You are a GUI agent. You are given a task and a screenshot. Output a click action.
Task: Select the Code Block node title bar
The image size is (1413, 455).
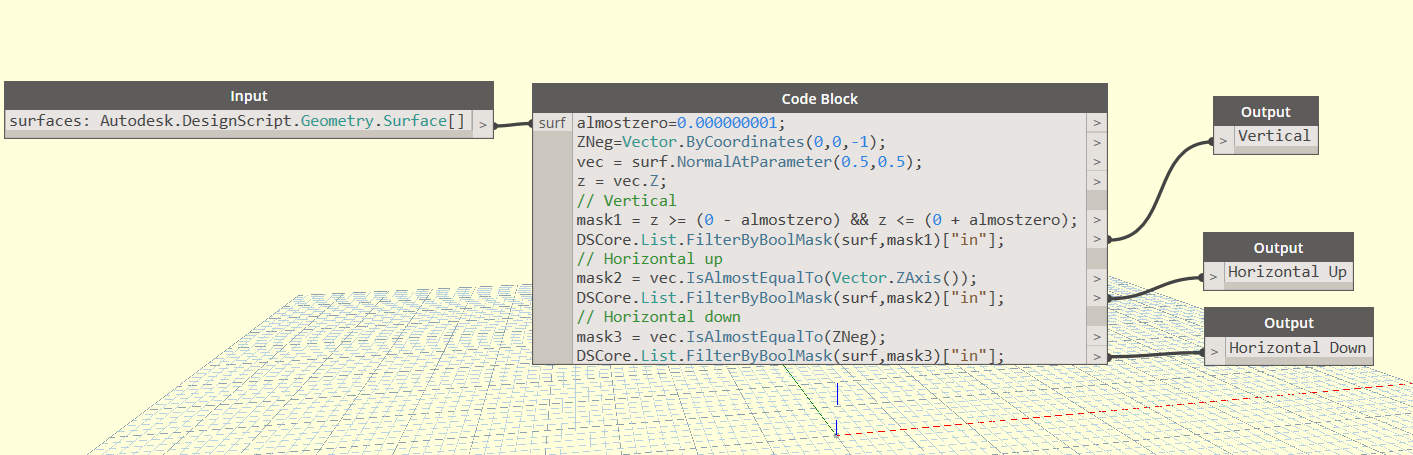pos(819,98)
